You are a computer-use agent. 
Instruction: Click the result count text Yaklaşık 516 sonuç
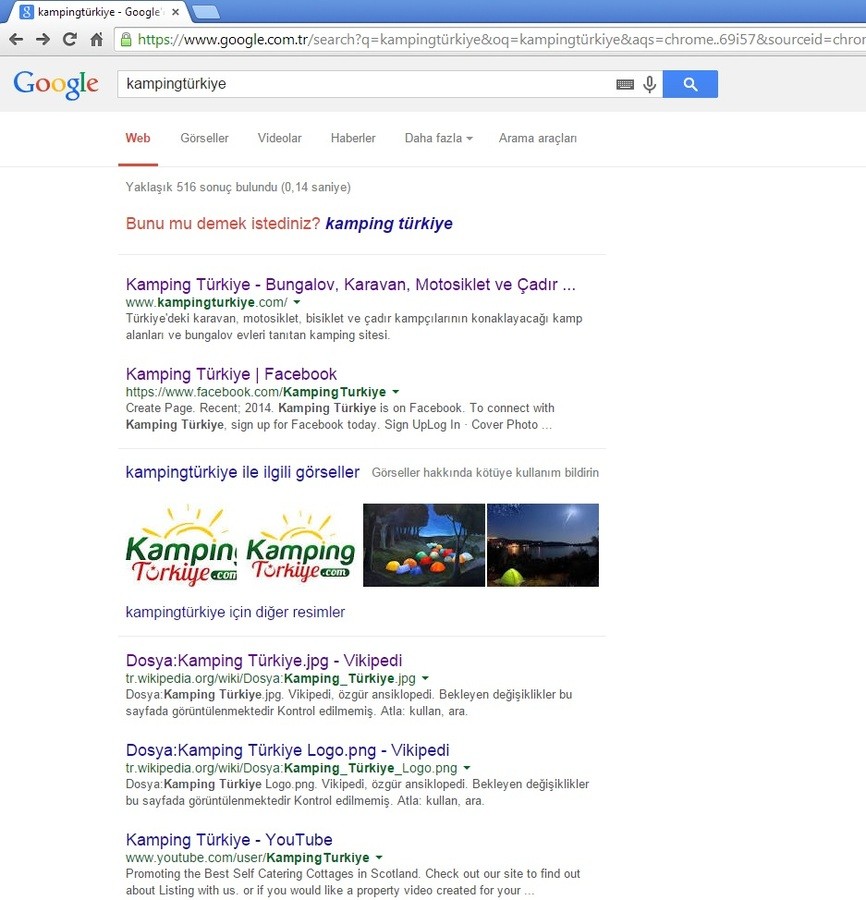point(238,187)
